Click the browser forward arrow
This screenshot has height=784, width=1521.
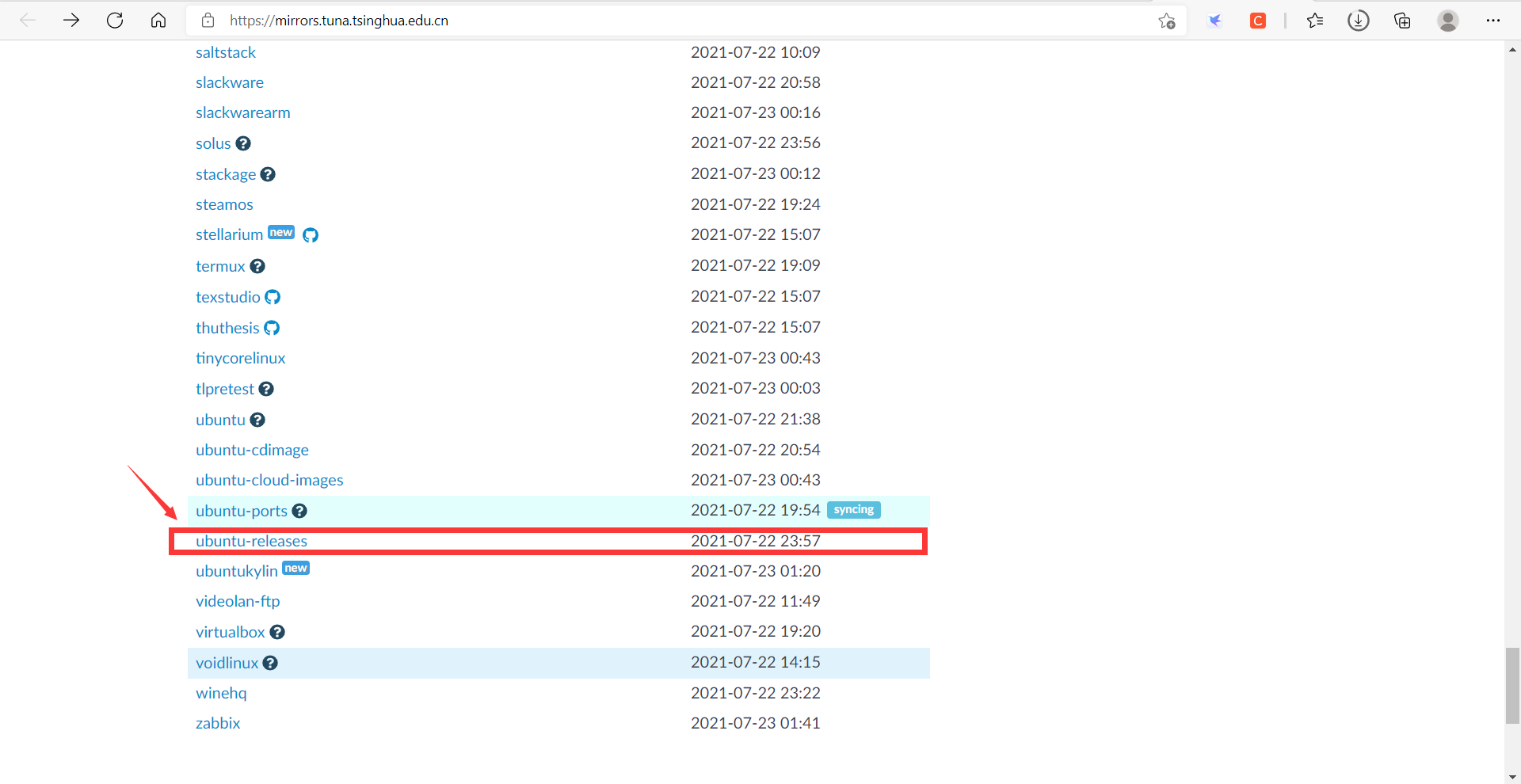[x=71, y=21]
